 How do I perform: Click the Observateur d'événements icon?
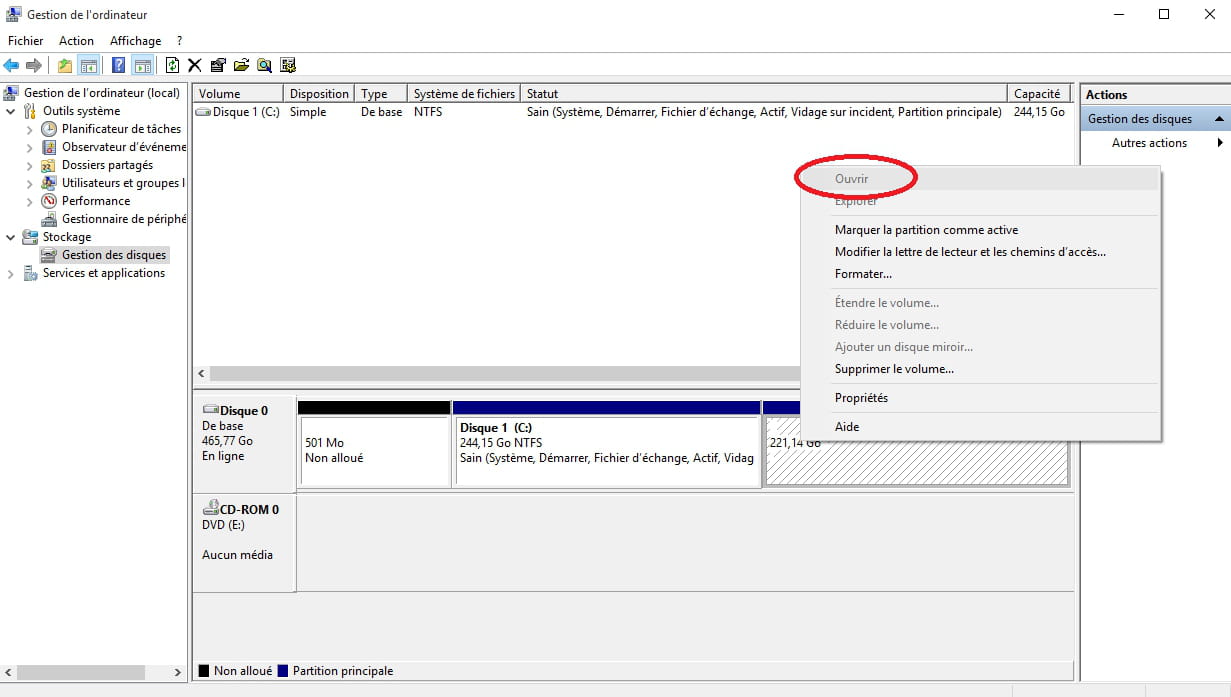pos(49,147)
